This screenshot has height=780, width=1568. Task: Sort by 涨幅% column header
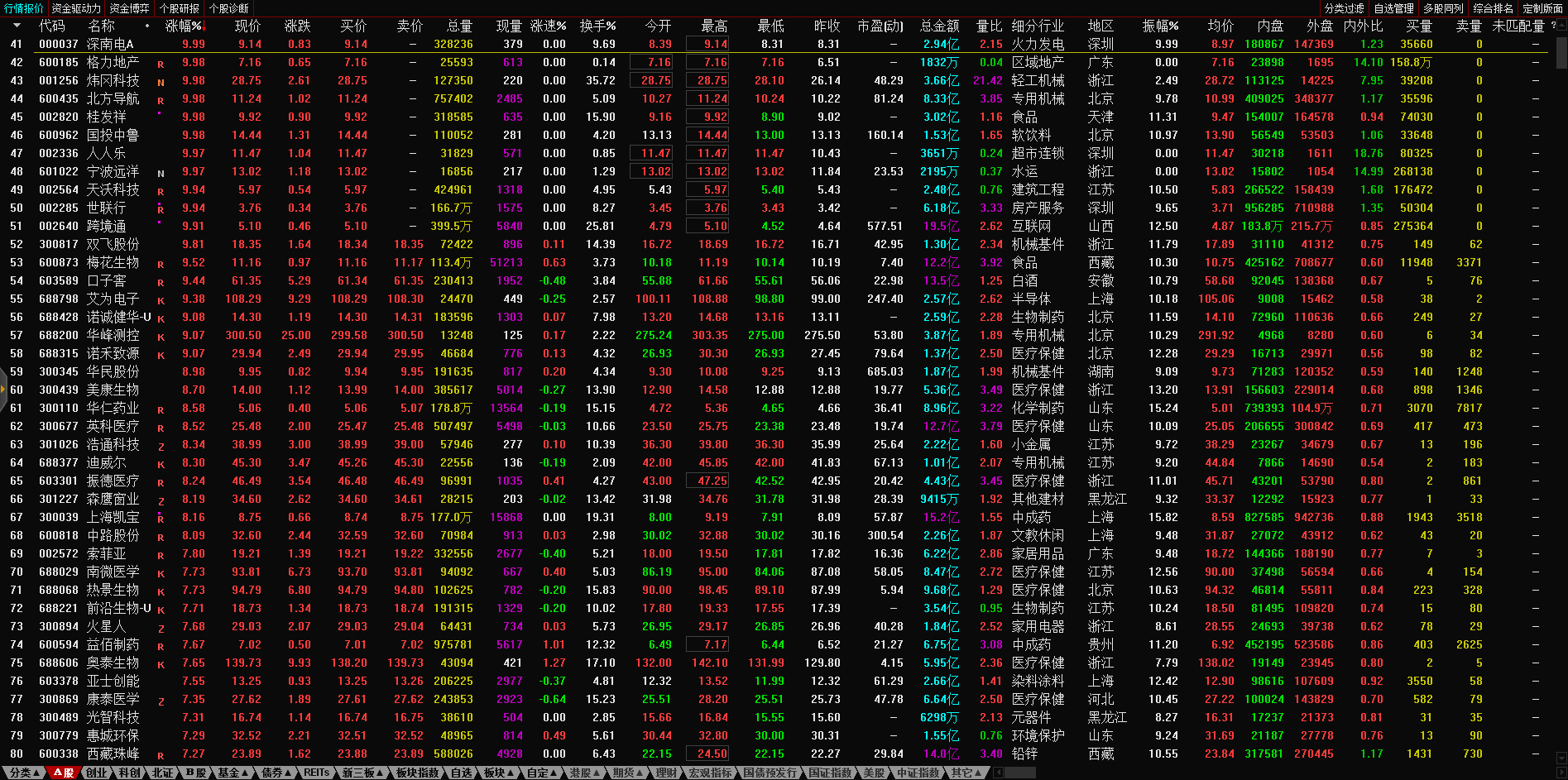pos(184,26)
